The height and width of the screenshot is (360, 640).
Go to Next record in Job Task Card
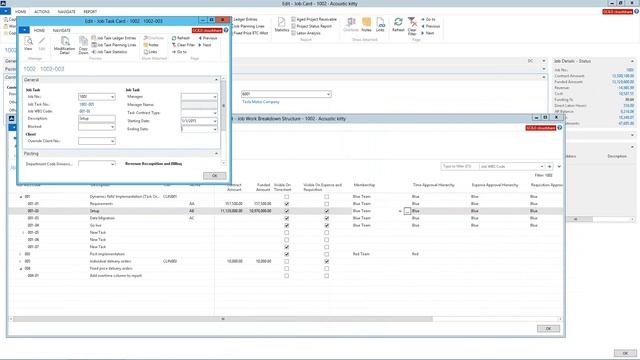(x=205, y=45)
